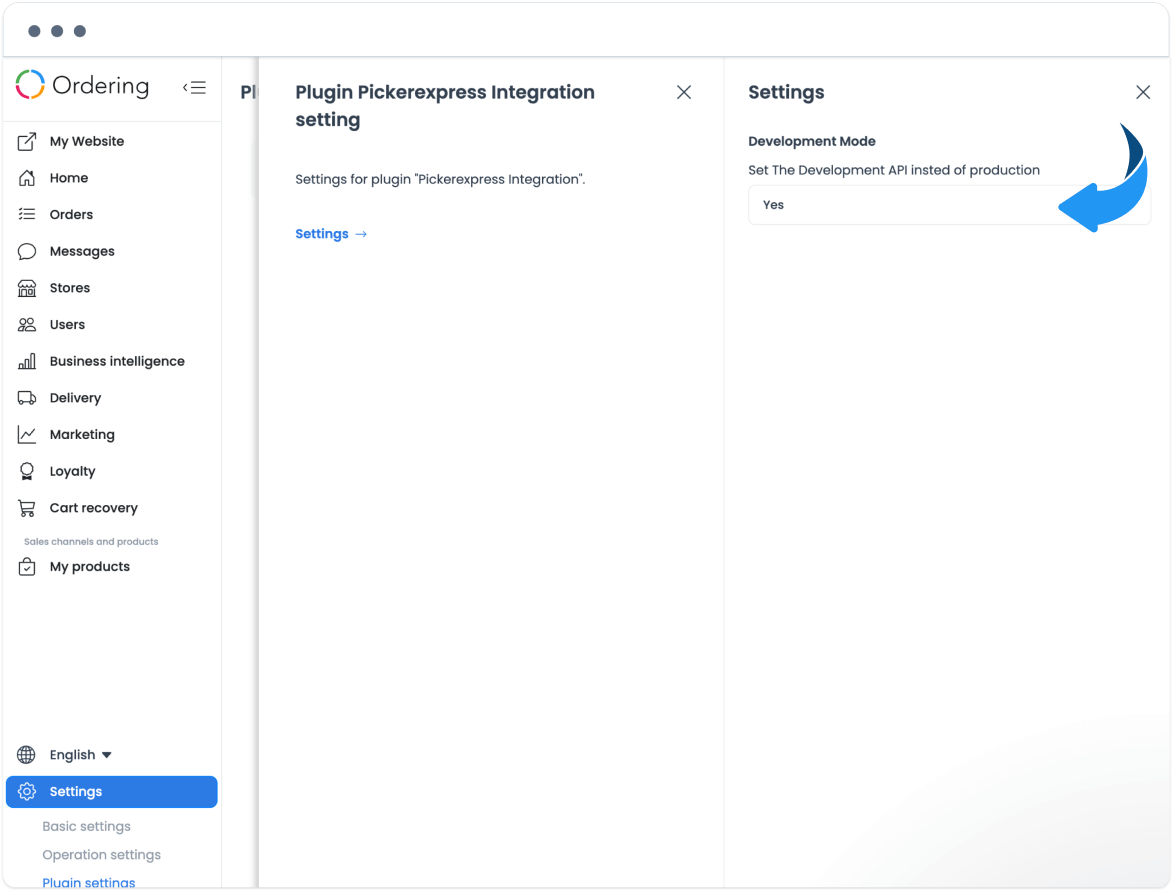Image resolution: width=1173 pixels, height=893 pixels.
Task: Click the Orders list icon
Action: click(x=27, y=215)
